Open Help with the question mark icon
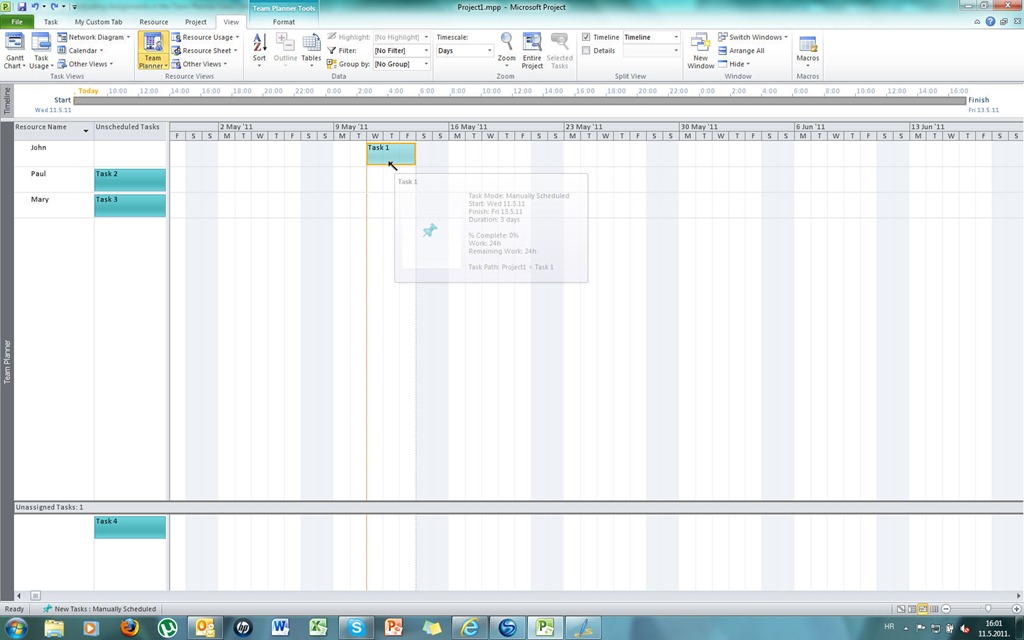This screenshot has width=1024, height=640. tap(990, 21)
